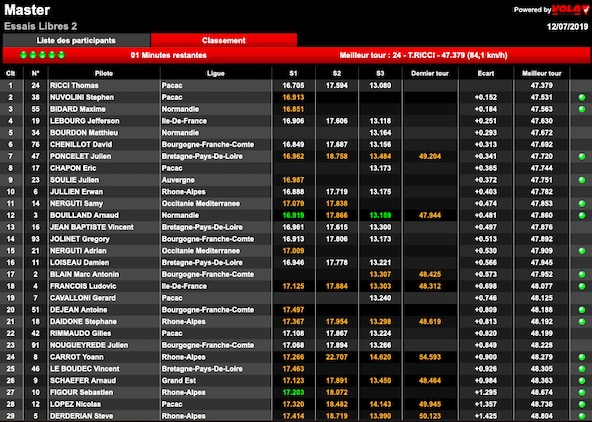Click the green indicator on SOULIE Julien's row

tap(582, 180)
